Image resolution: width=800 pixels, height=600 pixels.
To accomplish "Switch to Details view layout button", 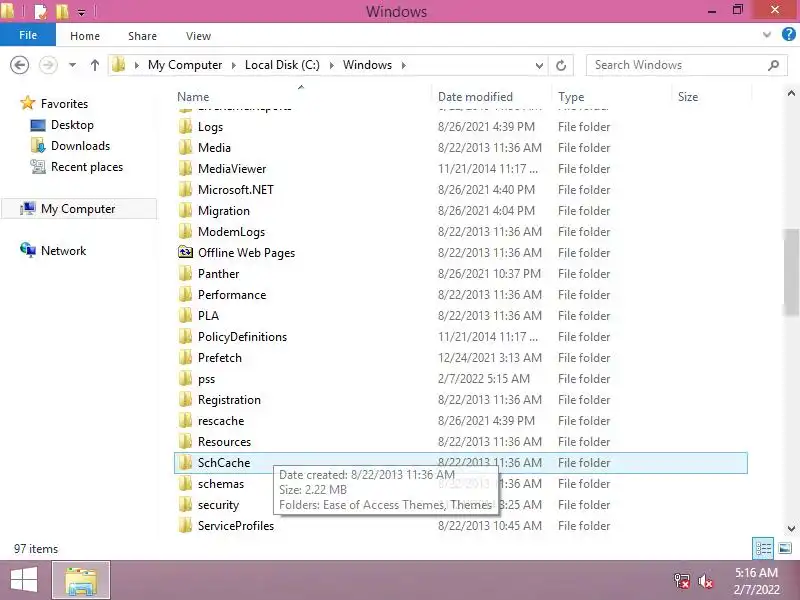I will 763,548.
